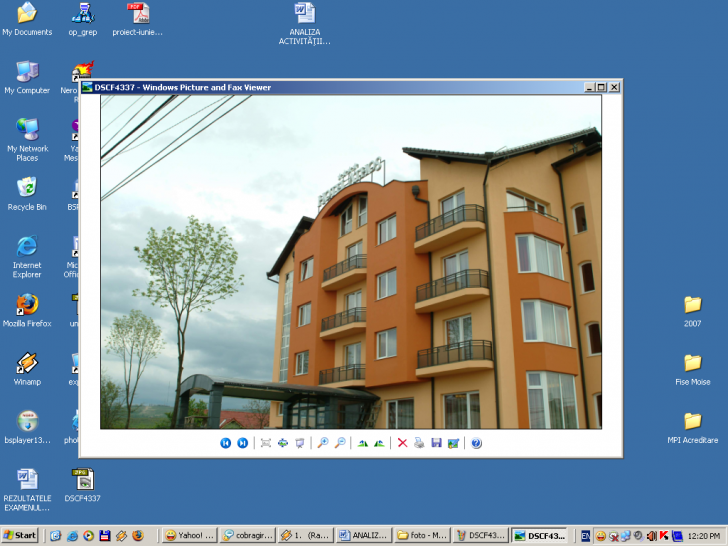Screen dimensions: 728x546
Task: Select op_grep desktop icon
Action: 83,20
